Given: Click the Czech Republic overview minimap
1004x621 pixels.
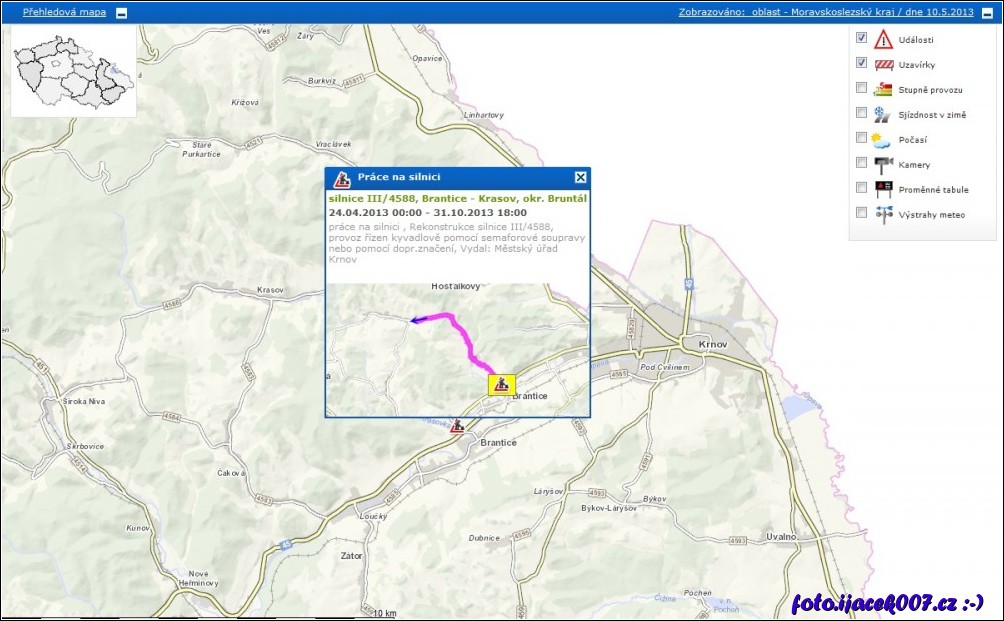Looking at the screenshot, I should [x=73, y=71].
